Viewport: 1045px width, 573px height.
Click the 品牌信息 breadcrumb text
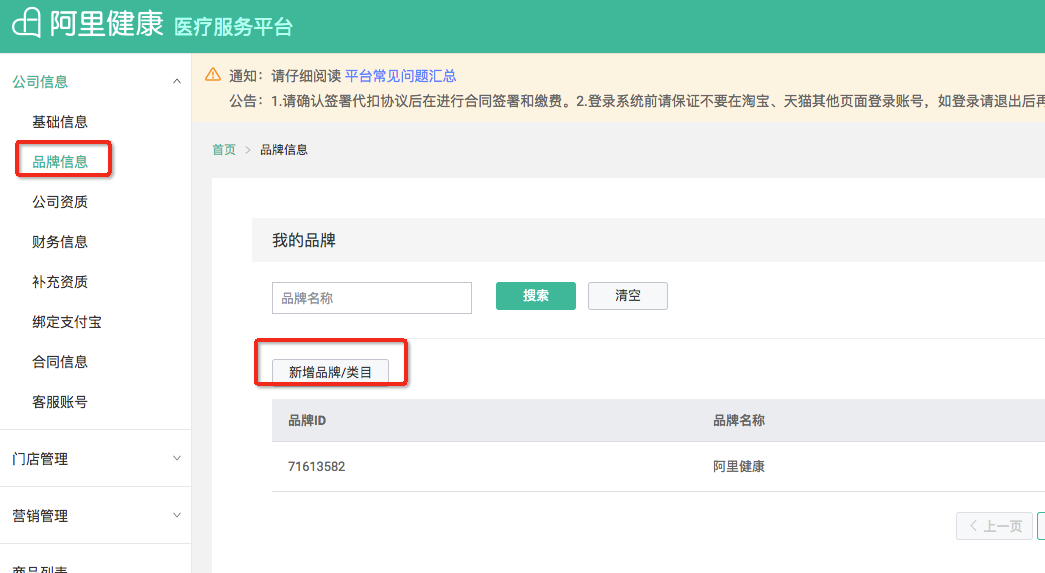284,149
